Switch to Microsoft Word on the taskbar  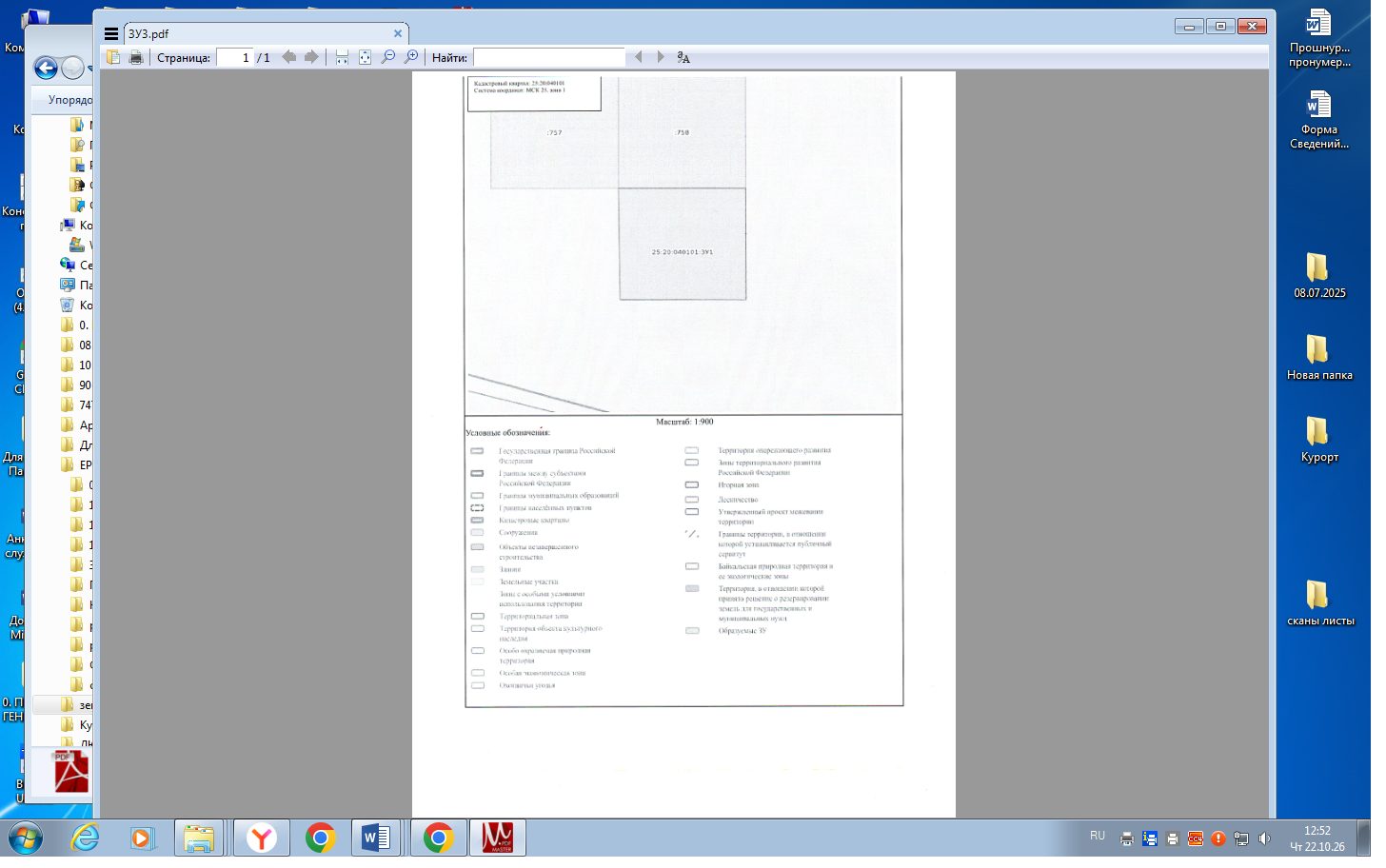click(x=376, y=838)
